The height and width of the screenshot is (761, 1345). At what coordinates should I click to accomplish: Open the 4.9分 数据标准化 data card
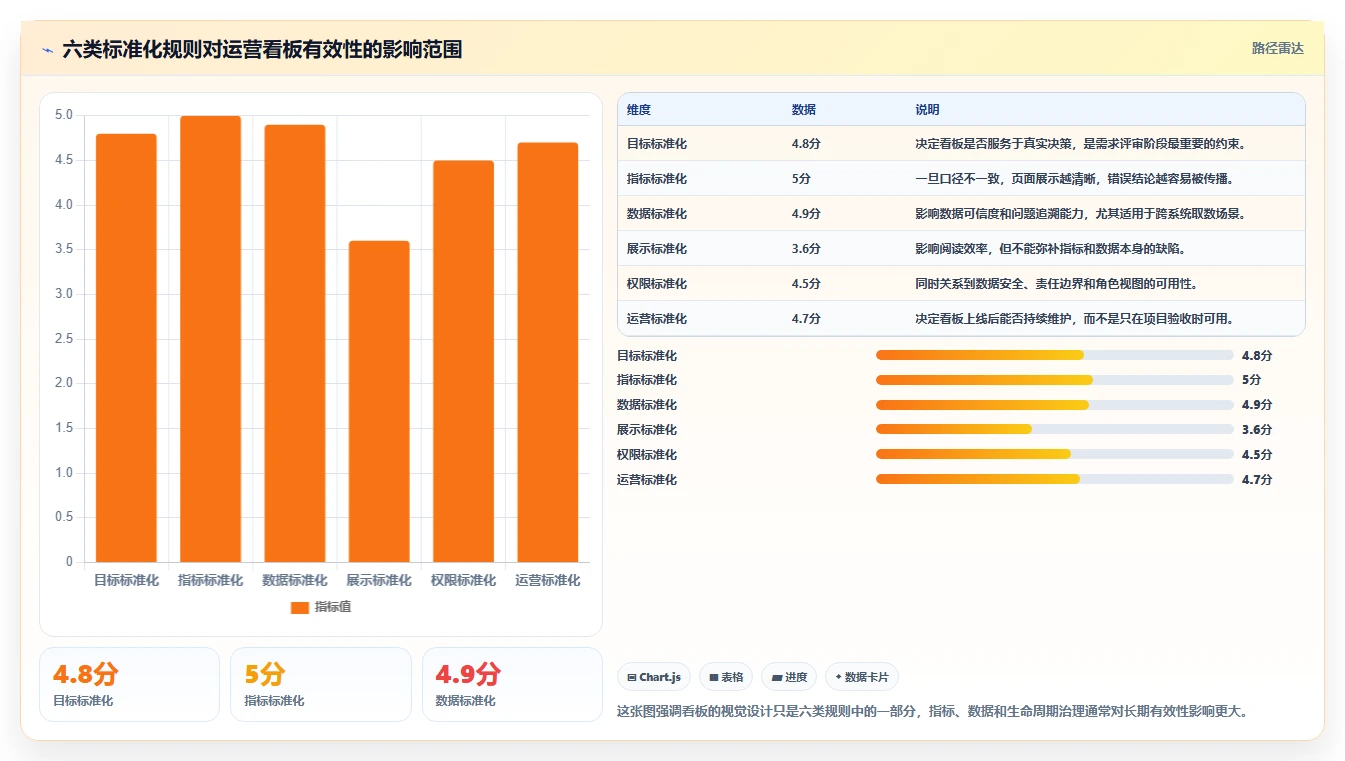coord(512,684)
